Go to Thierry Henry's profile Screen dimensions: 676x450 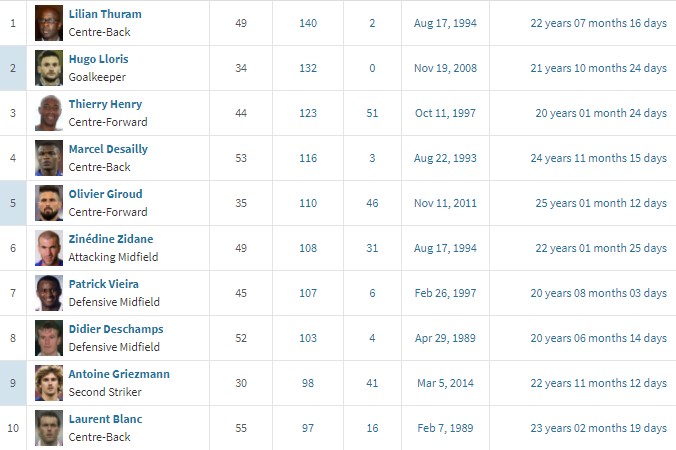click(105, 105)
